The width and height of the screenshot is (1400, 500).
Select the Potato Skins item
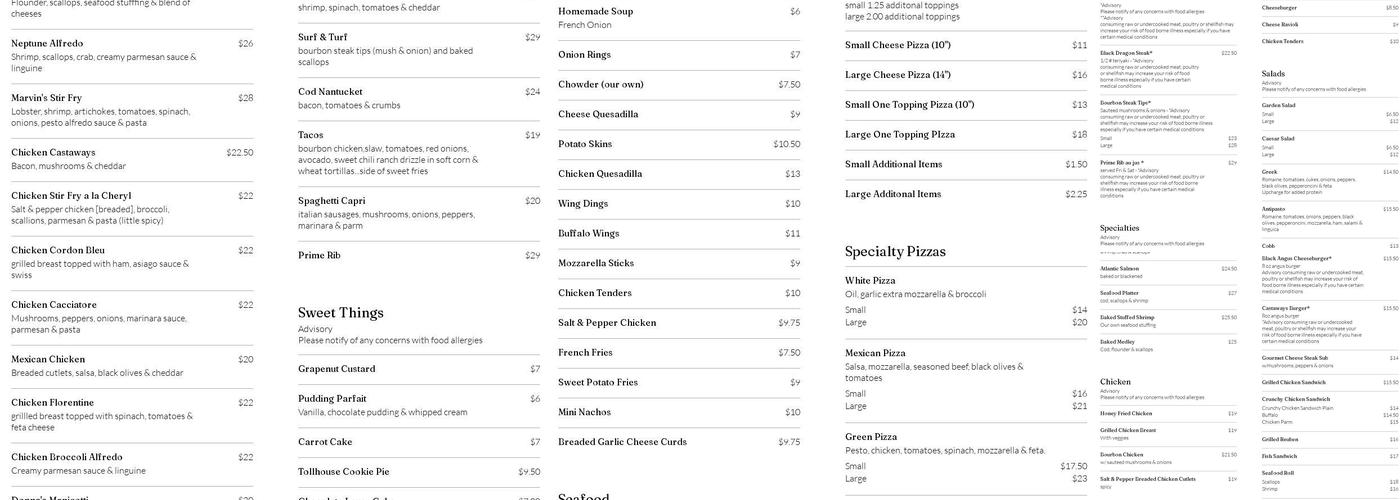pyautogui.click(x=585, y=144)
